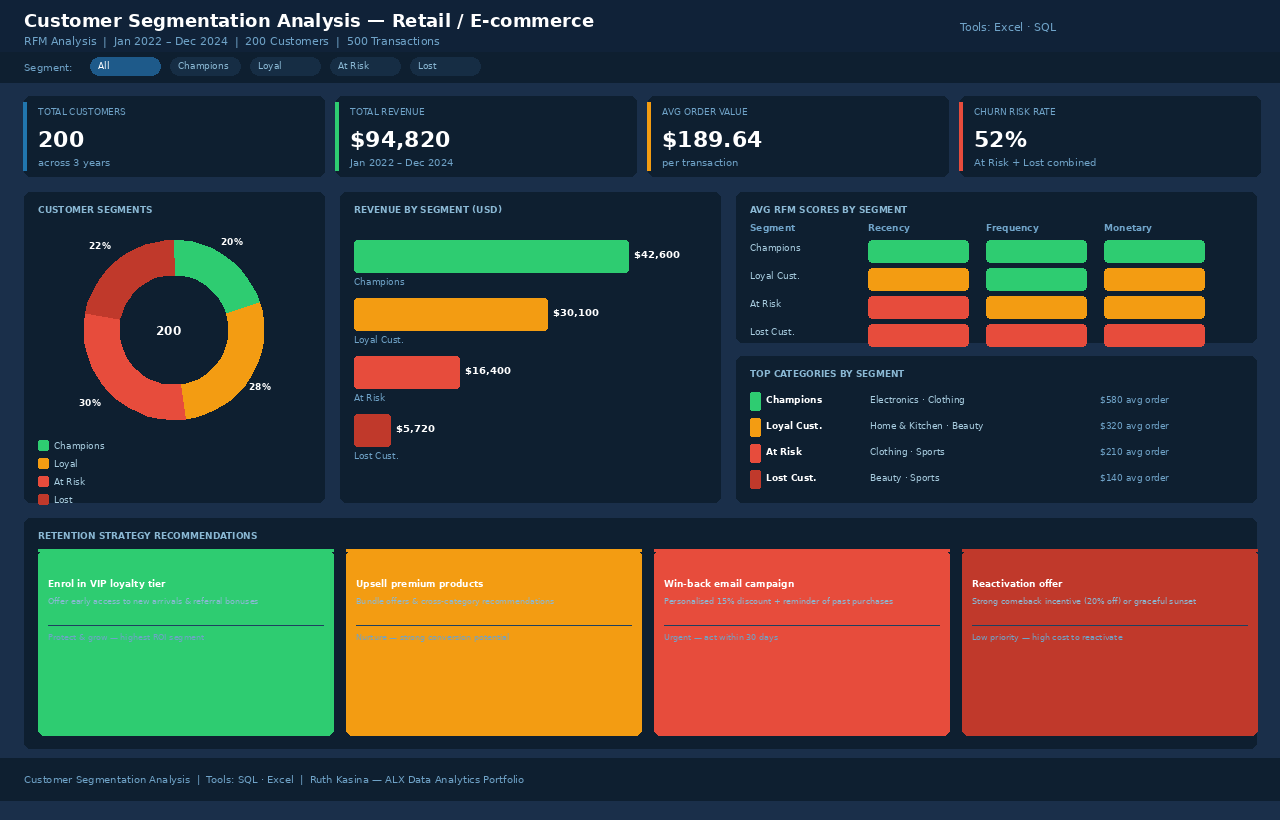Click the Lost Cust. swatch in Top Categories
The image size is (1280, 820).
[x=755, y=479]
